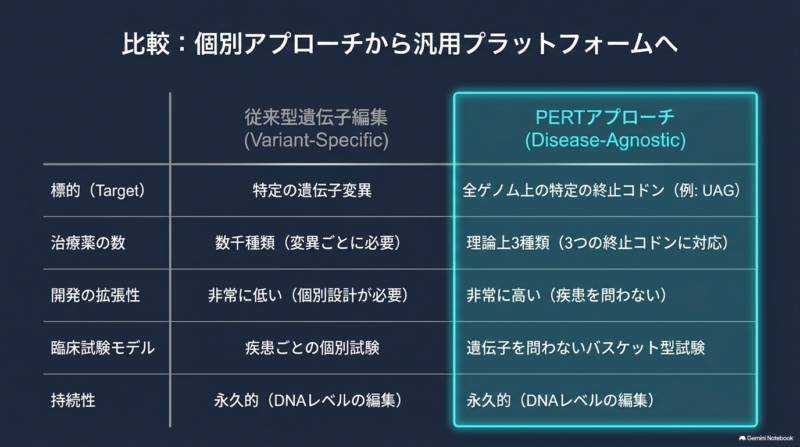
Task: Click the 疾患ごとの個別試験 cell
Action: tap(312, 348)
